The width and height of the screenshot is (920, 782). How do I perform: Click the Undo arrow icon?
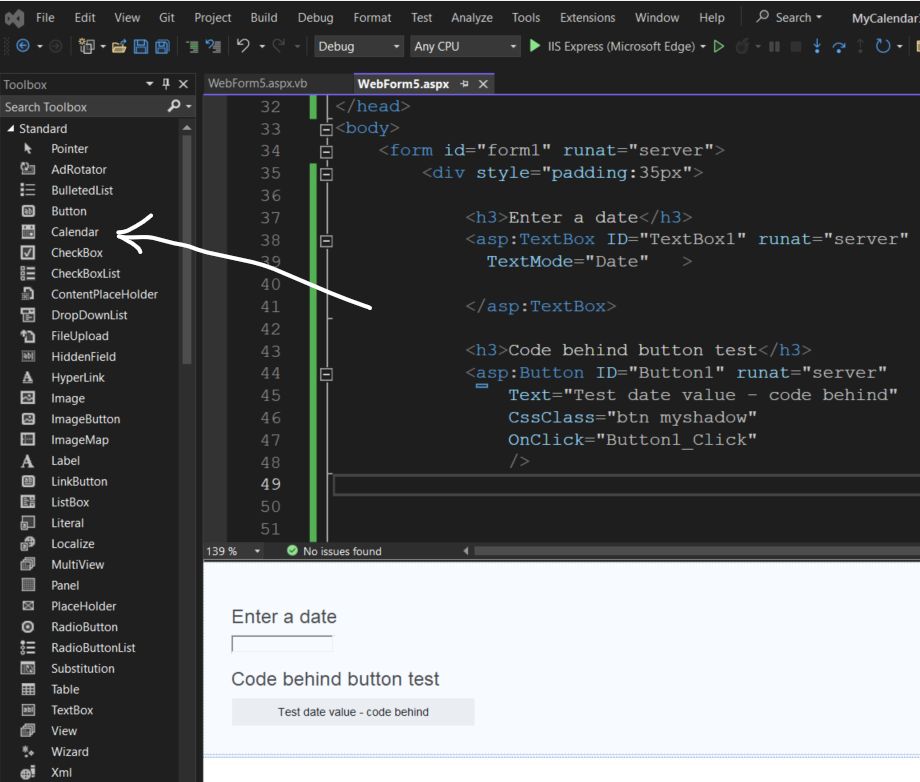point(243,46)
